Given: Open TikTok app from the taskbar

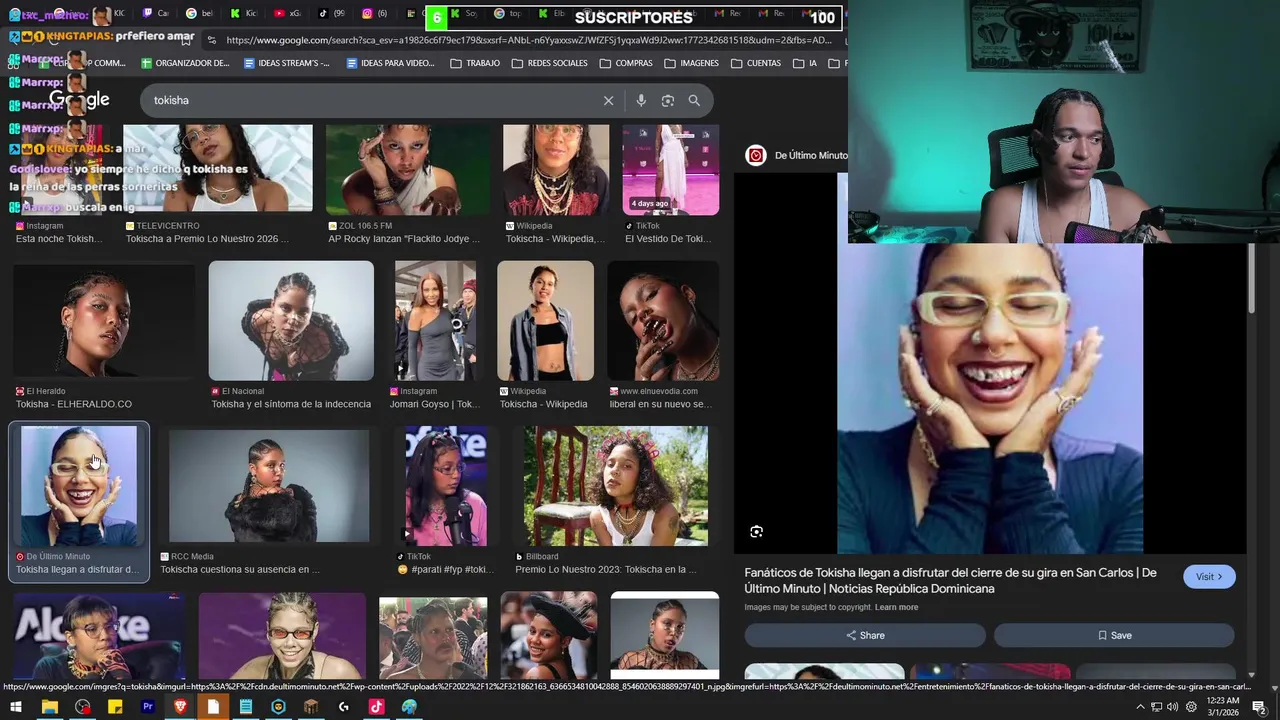Looking at the screenshot, I should [376, 707].
